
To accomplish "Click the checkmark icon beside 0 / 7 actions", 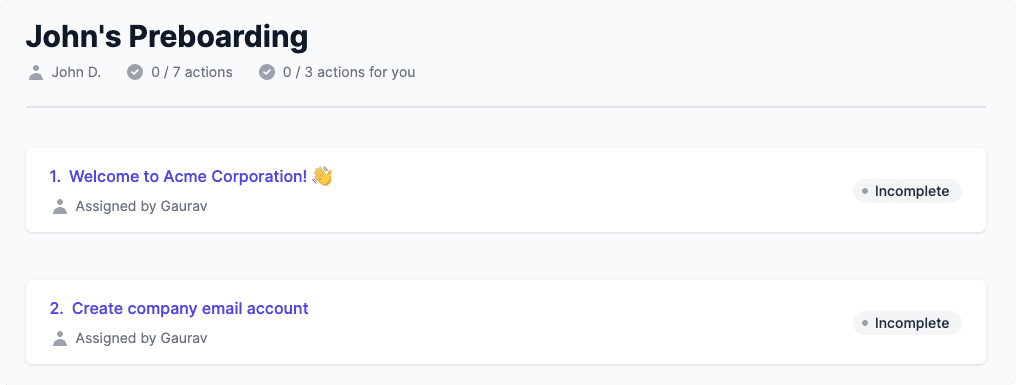I will point(135,72).
